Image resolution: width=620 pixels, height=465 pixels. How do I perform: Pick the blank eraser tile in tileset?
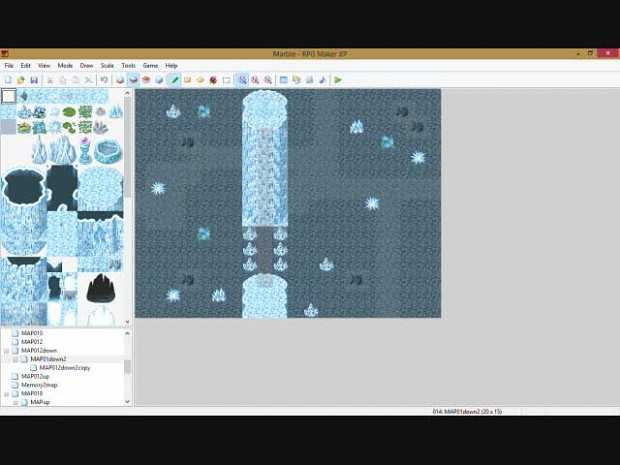point(8,96)
